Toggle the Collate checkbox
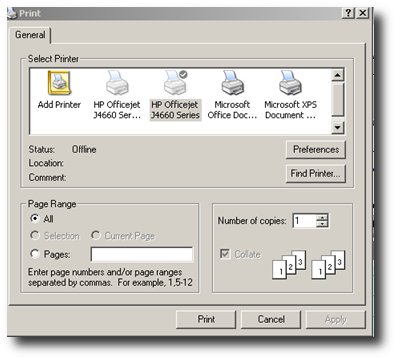The image size is (397, 360). click(225, 254)
